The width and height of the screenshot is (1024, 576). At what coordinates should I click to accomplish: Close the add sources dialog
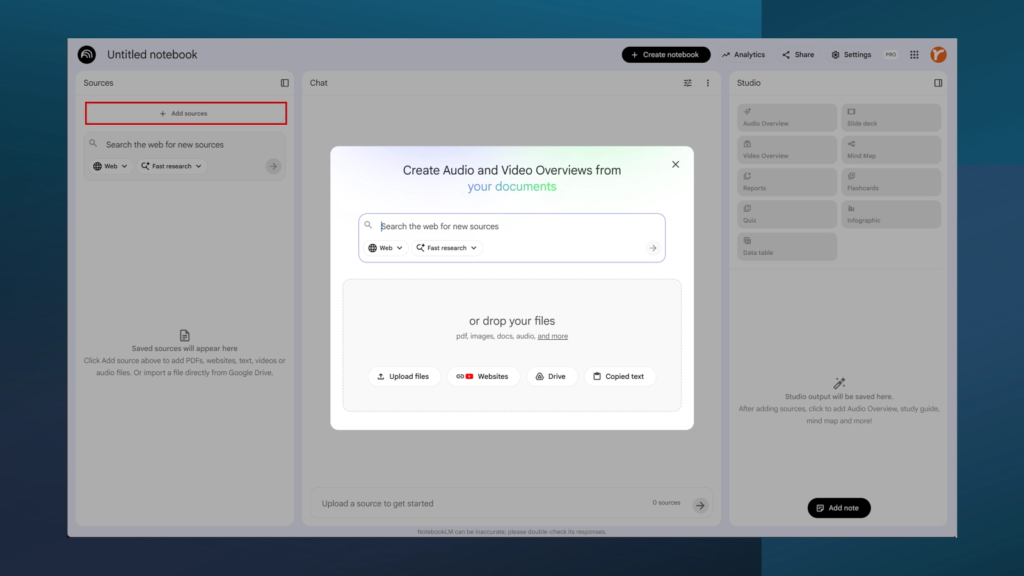675,164
